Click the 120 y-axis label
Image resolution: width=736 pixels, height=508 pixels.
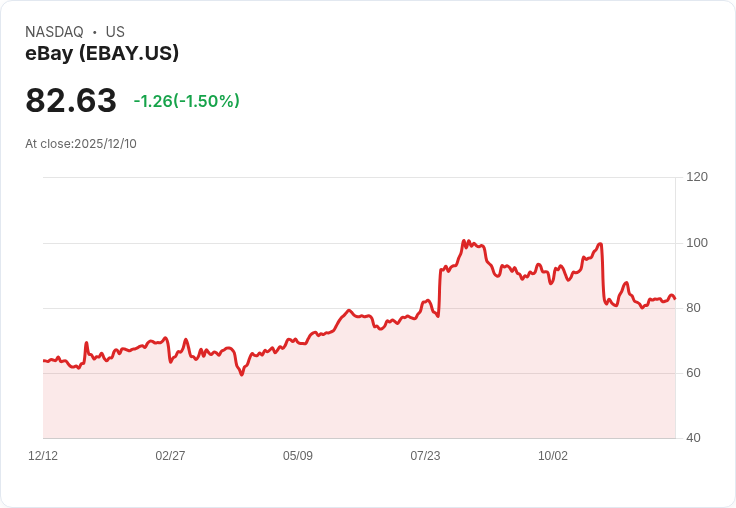[697, 177]
